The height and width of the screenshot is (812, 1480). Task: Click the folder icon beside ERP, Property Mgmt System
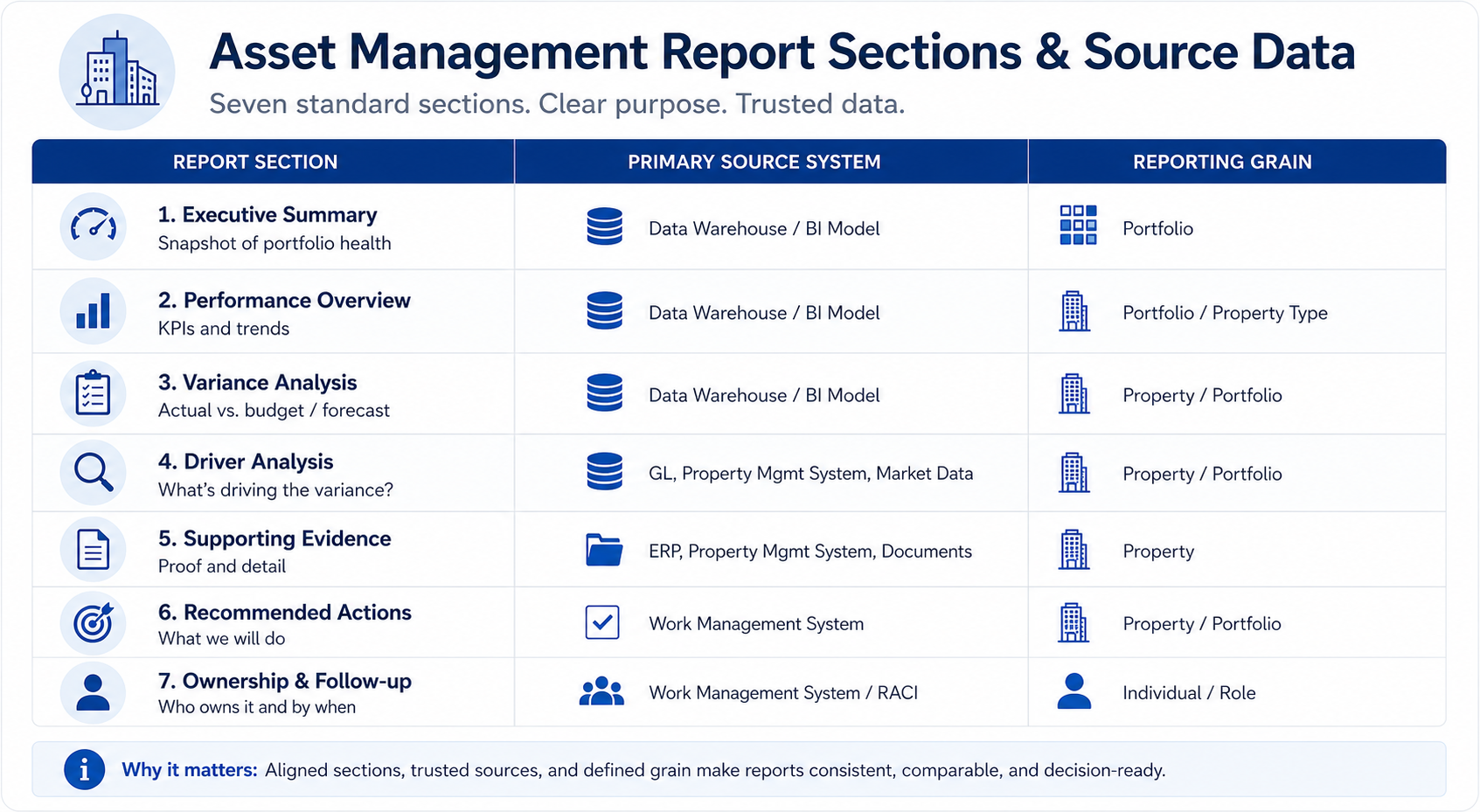pyautogui.click(x=604, y=550)
